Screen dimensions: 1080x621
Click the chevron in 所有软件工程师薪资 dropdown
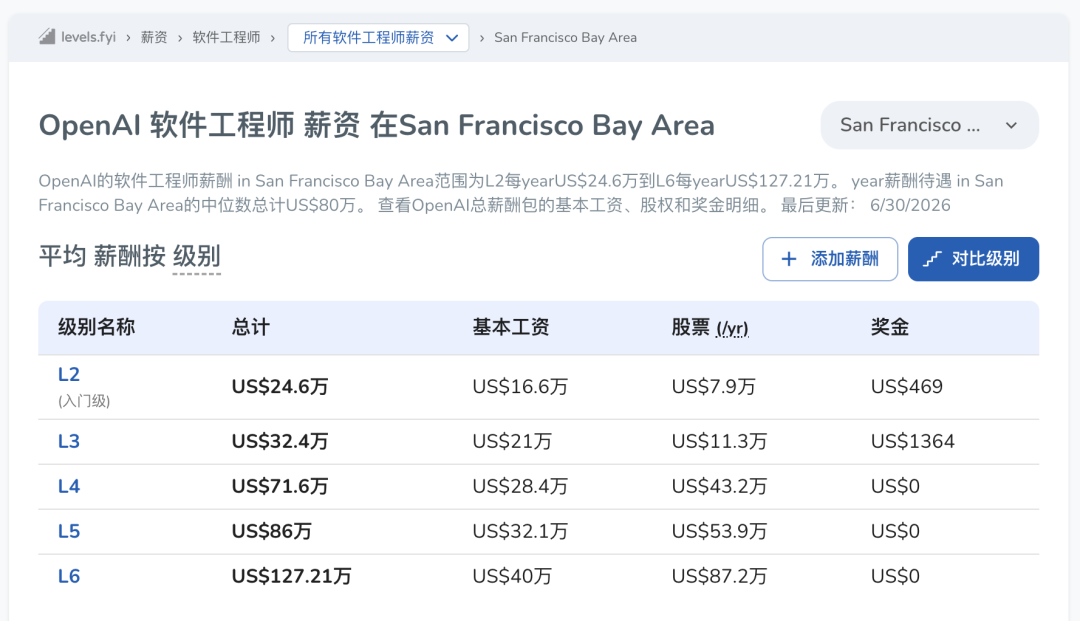[x=452, y=38]
